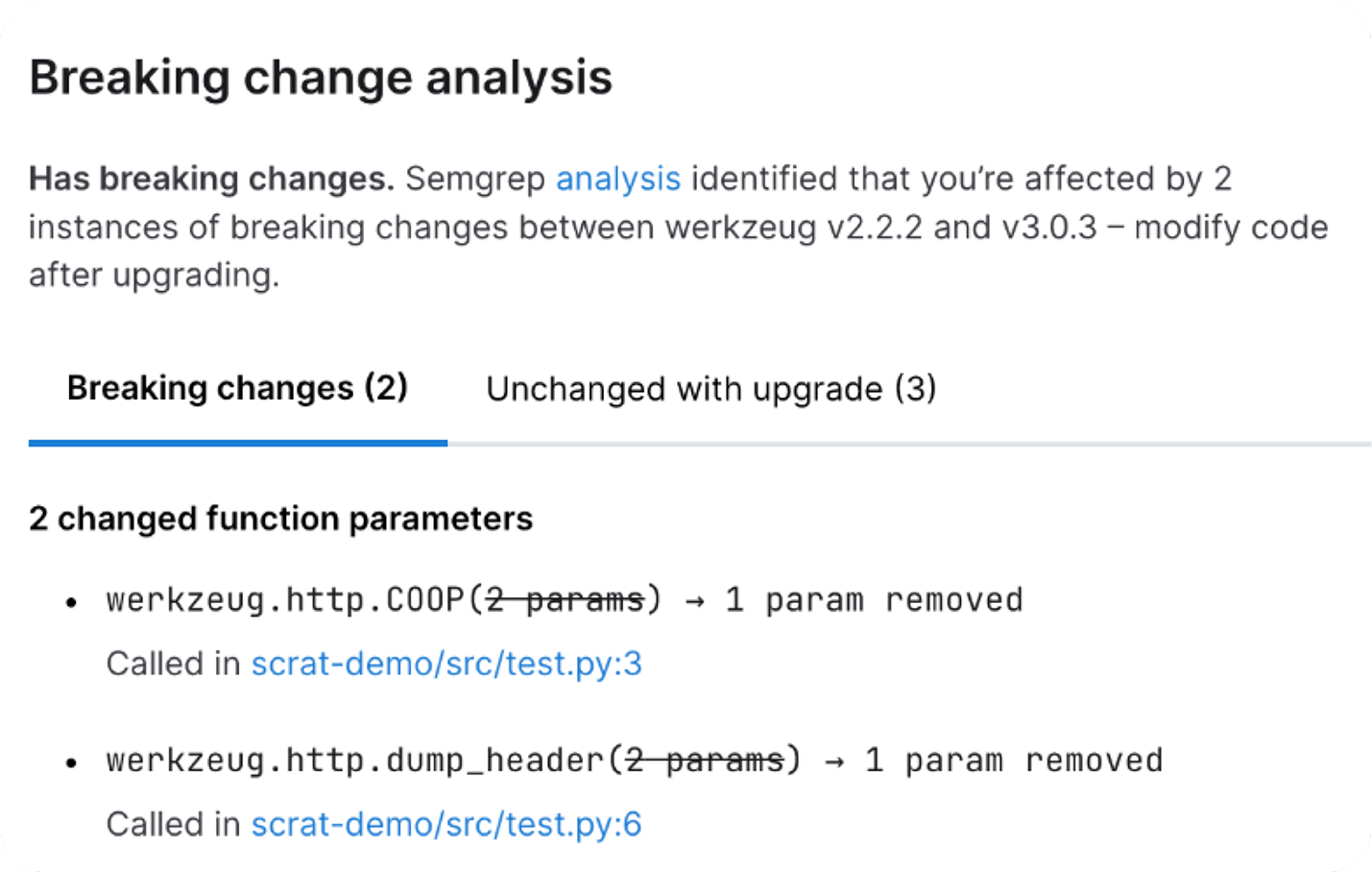The height and width of the screenshot is (873, 1372).
Task: Click the bullet before werkzeug.http.dump_header
Action: coord(71,764)
